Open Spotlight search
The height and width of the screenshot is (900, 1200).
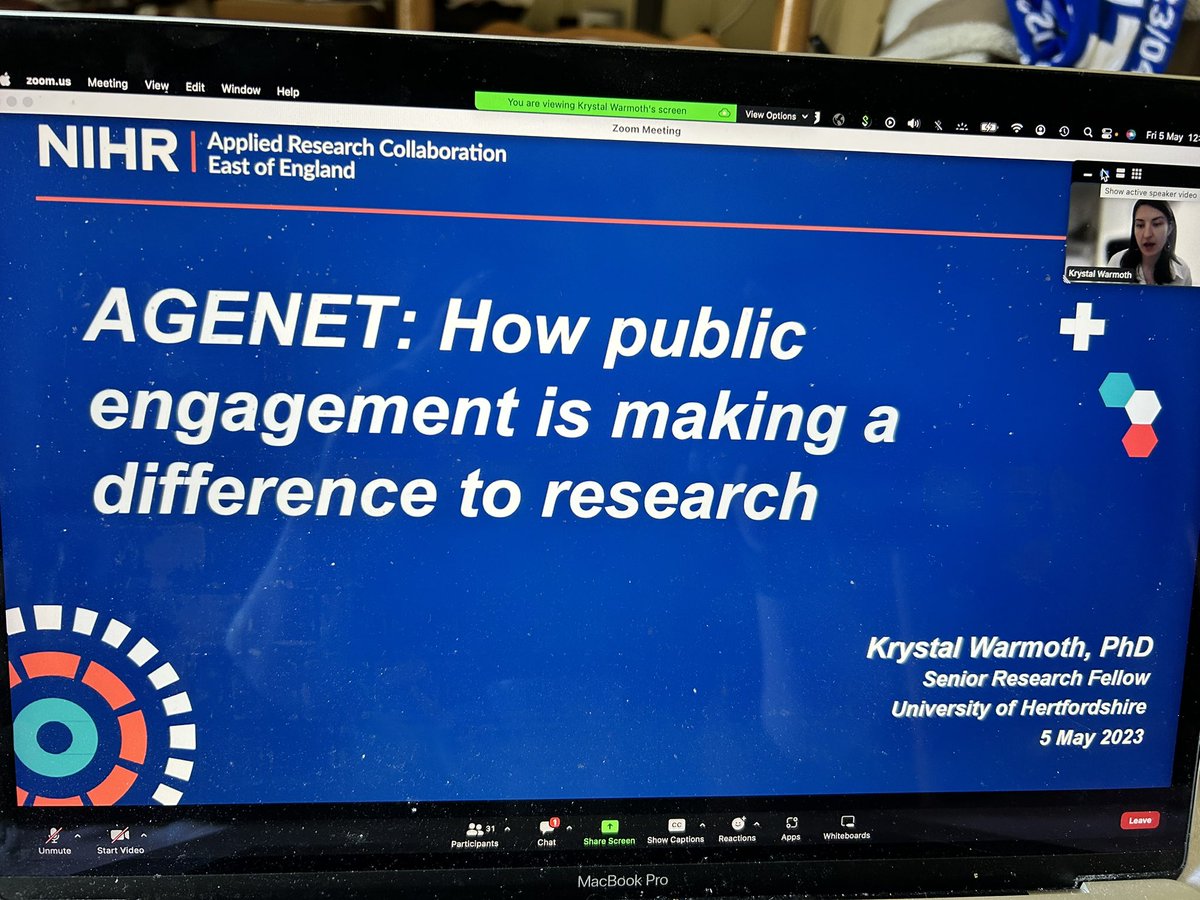1088,132
